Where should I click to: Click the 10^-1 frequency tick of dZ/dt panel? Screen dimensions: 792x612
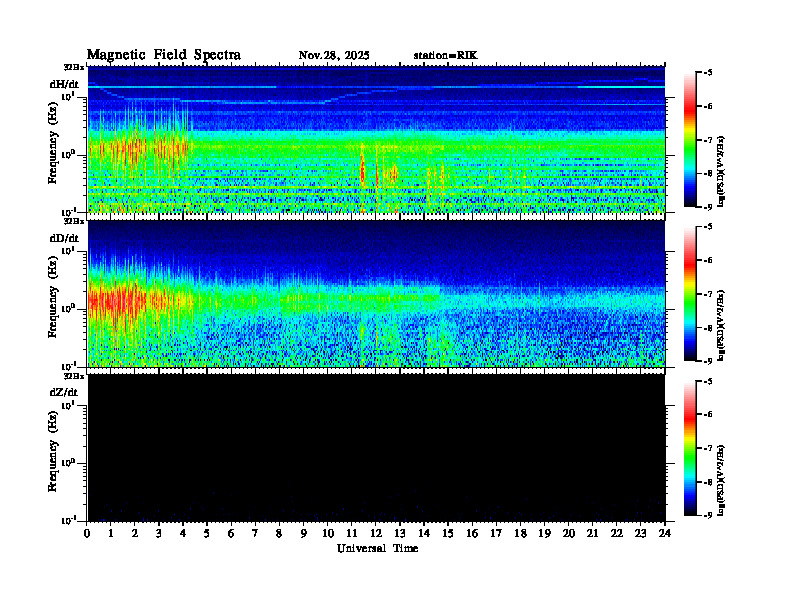[69, 520]
